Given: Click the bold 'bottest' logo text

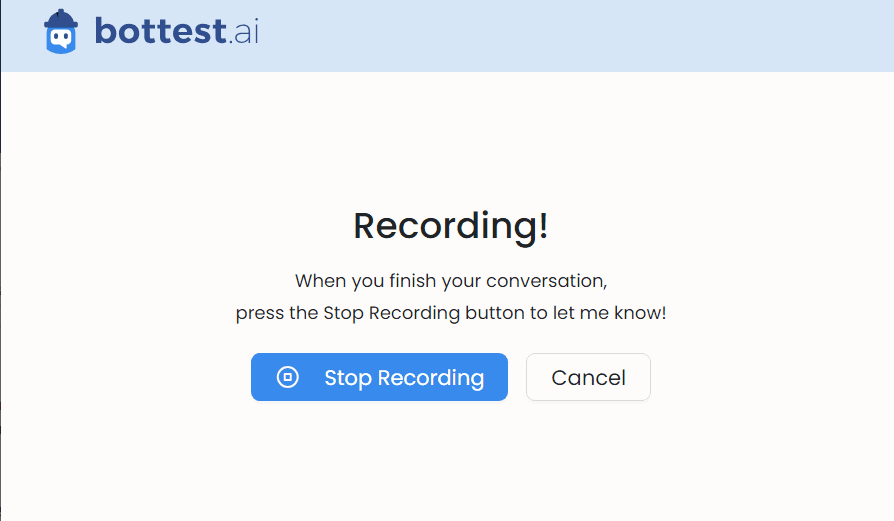Looking at the screenshot, I should coord(161,31).
